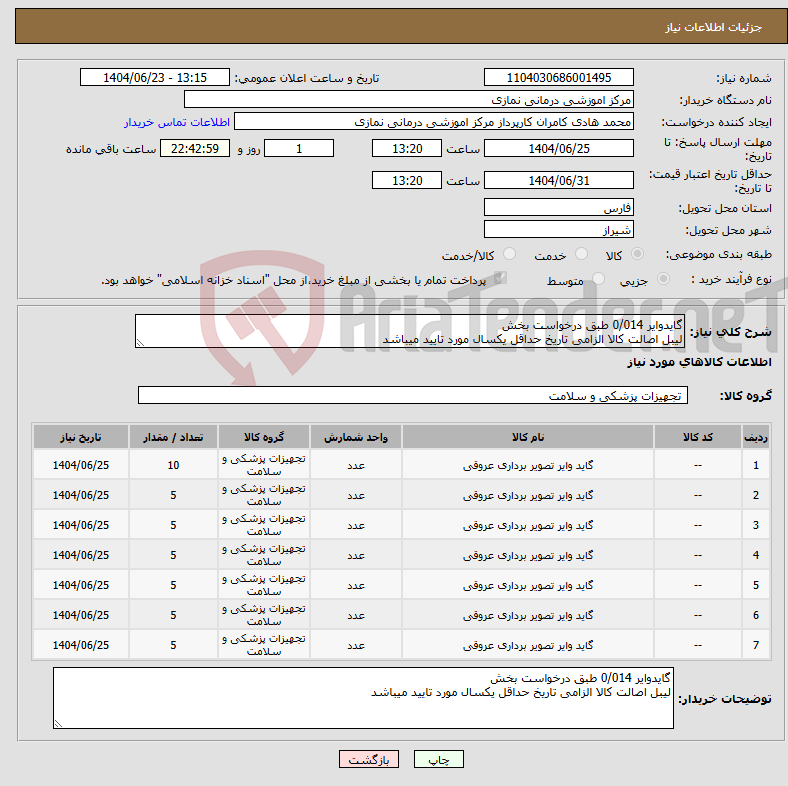Image resolution: width=788 pixels, height=786 pixels.
Task: Click the item name in row 6
Action: [x=528, y=615]
